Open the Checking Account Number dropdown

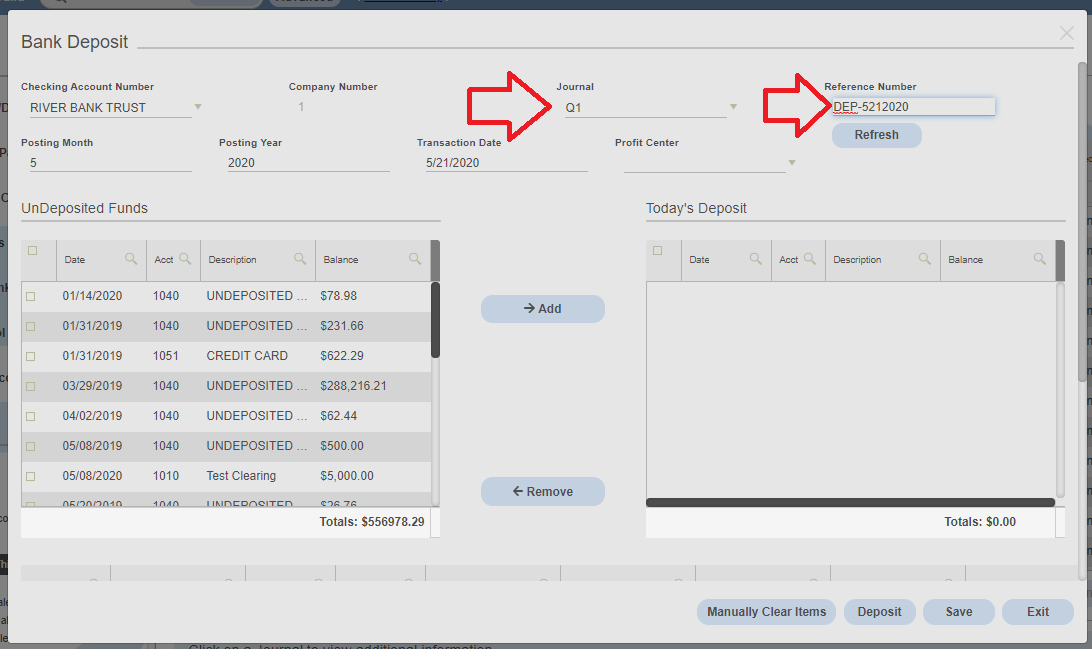(197, 106)
